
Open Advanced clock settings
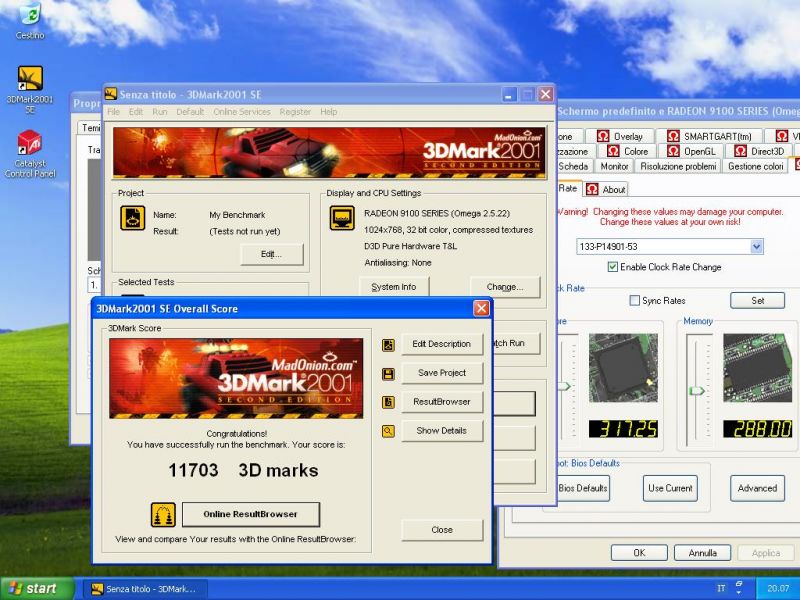(757, 488)
